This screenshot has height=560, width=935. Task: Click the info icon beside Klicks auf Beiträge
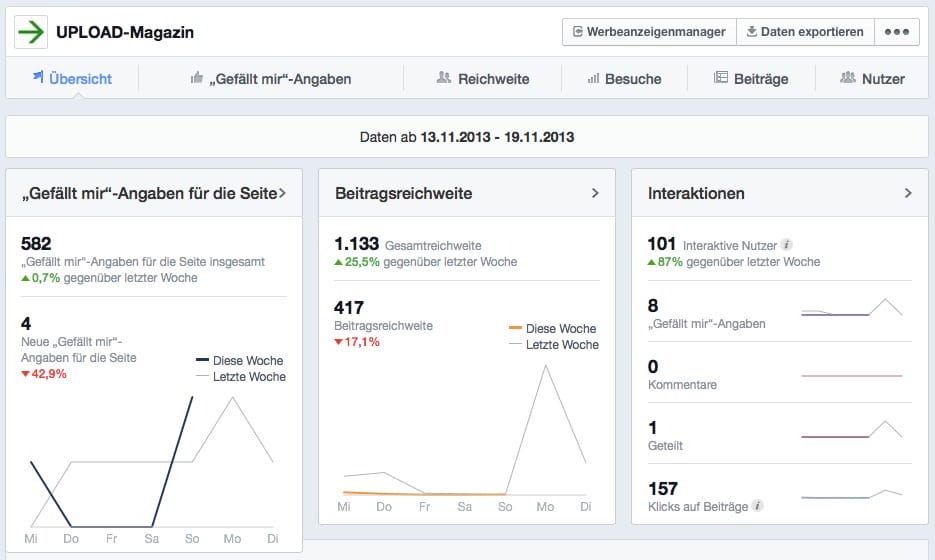[757, 506]
